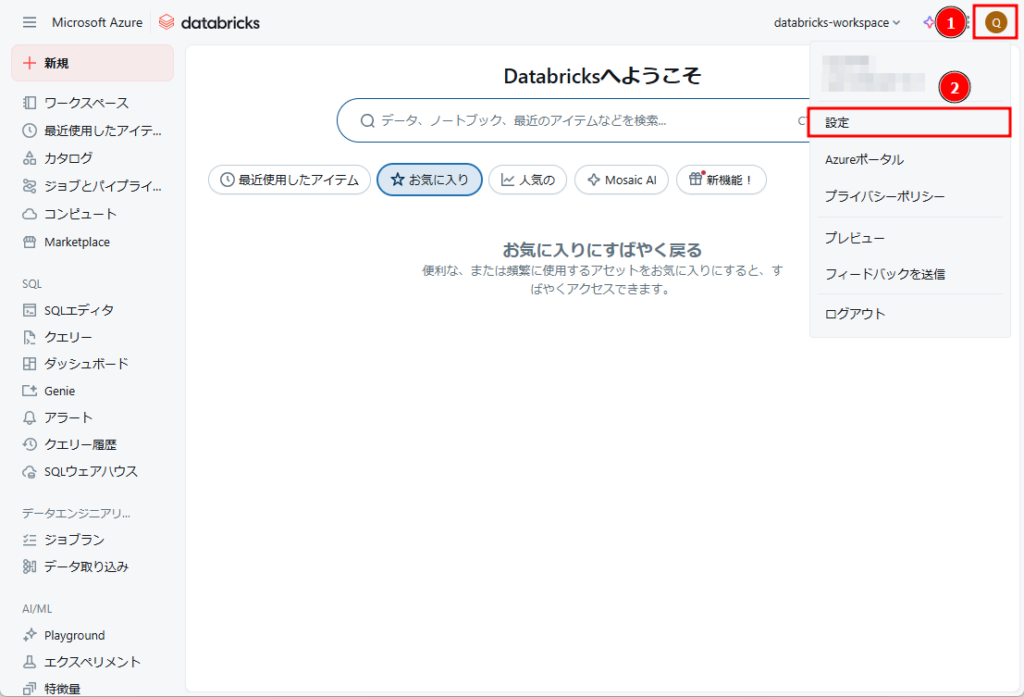Click the AI/ML section heading
This screenshot has width=1024, height=697.
37,609
